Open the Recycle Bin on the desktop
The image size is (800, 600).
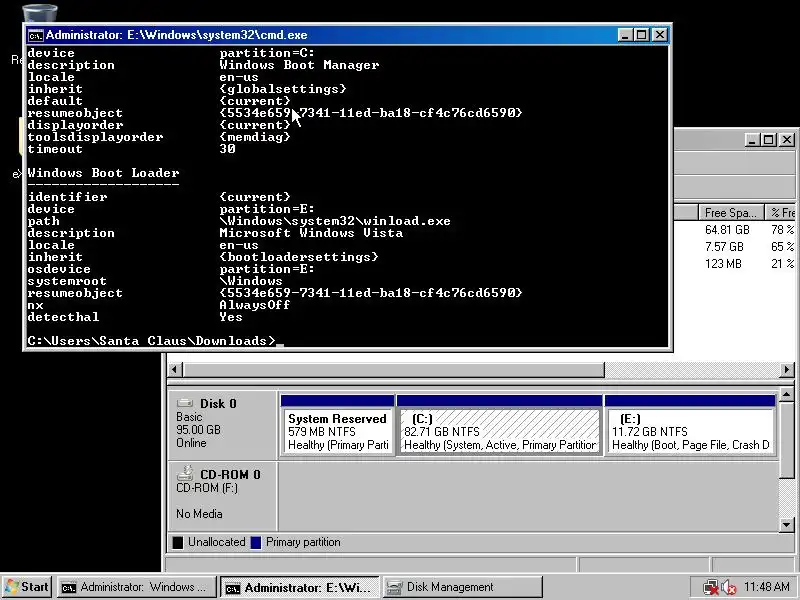tap(39, 12)
